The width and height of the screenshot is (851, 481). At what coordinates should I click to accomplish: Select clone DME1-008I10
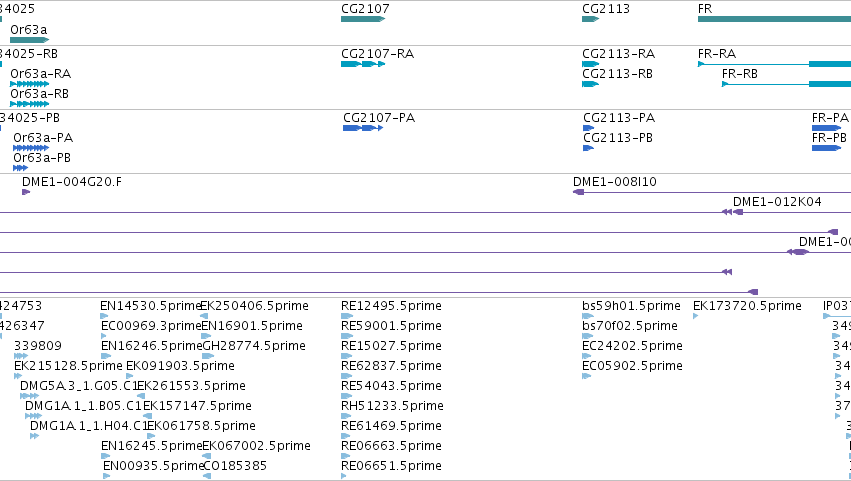pyautogui.click(x=712, y=192)
